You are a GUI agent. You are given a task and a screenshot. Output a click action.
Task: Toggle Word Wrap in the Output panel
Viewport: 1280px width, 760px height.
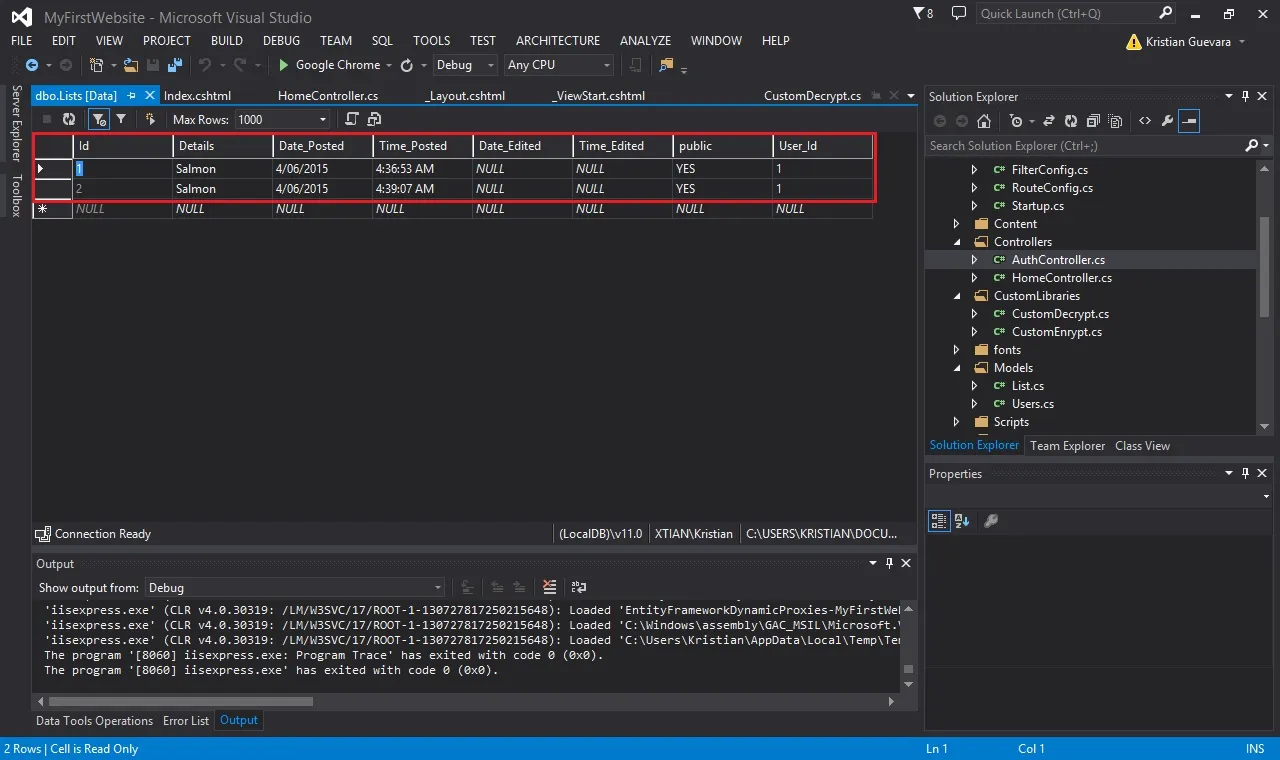pos(579,587)
